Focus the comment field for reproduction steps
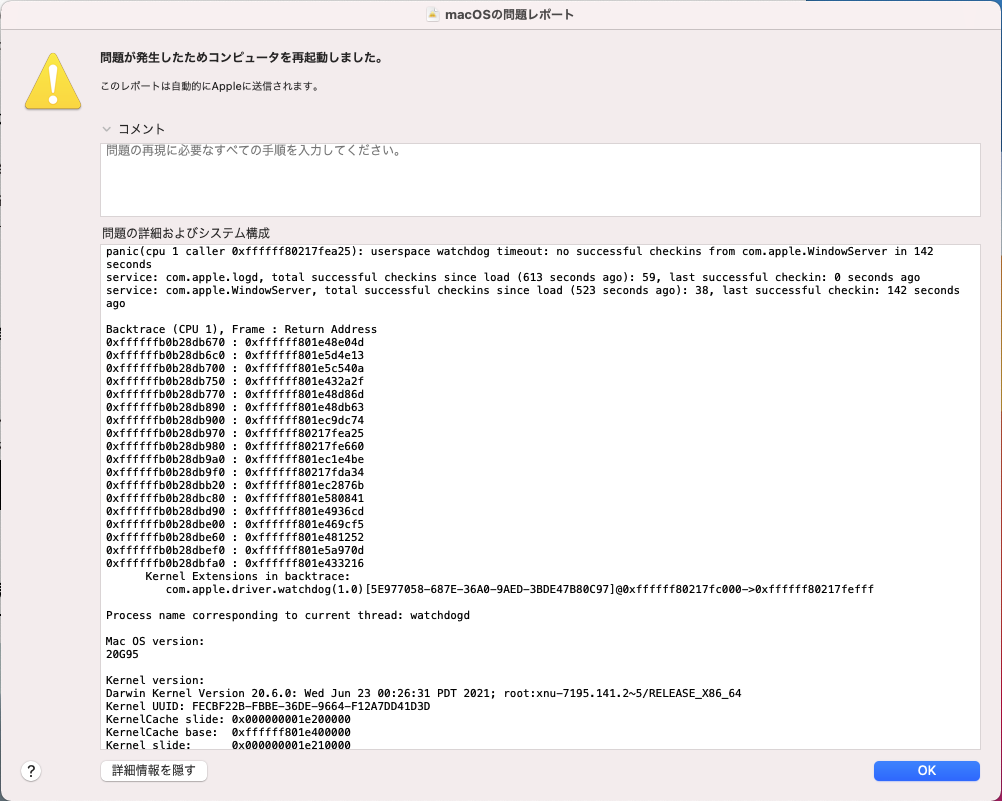This screenshot has width=1002, height=801. (x=540, y=180)
